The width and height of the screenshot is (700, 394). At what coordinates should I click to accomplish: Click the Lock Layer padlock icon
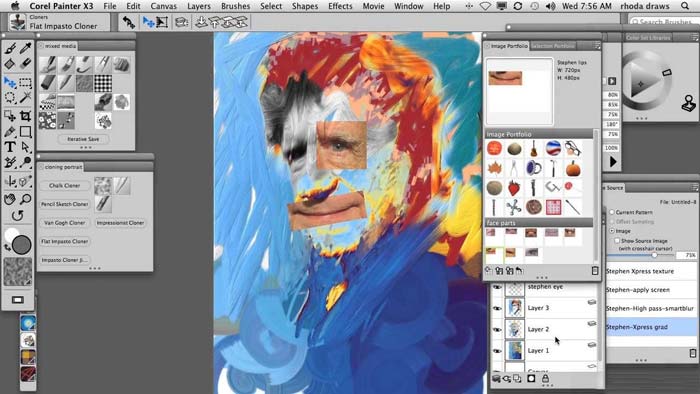coord(545,378)
